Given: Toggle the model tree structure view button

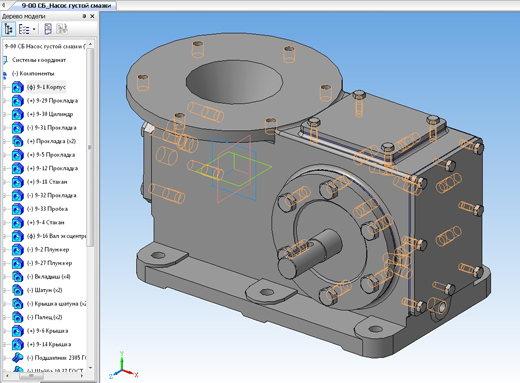Looking at the screenshot, I should click(x=8, y=29).
